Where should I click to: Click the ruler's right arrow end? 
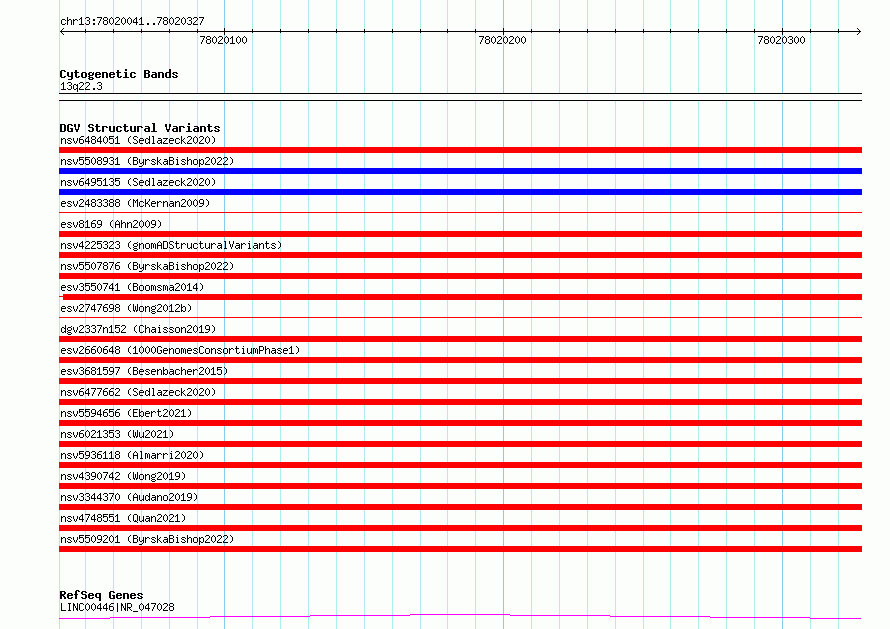point(858,31)
